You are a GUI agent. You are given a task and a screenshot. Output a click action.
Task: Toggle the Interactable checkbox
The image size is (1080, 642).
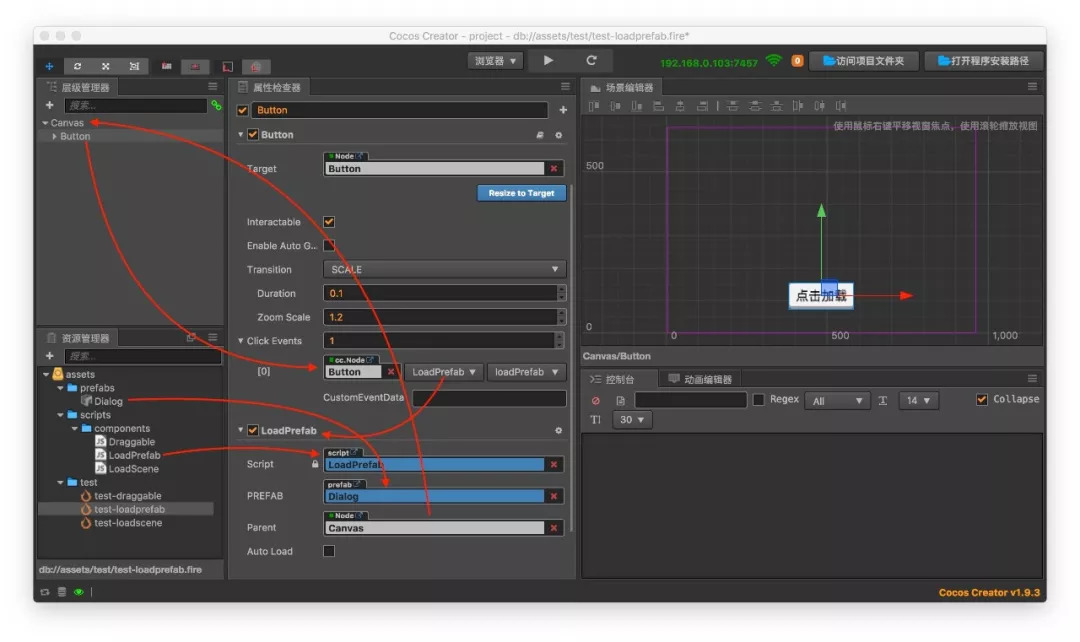click(x=329, y=222)
